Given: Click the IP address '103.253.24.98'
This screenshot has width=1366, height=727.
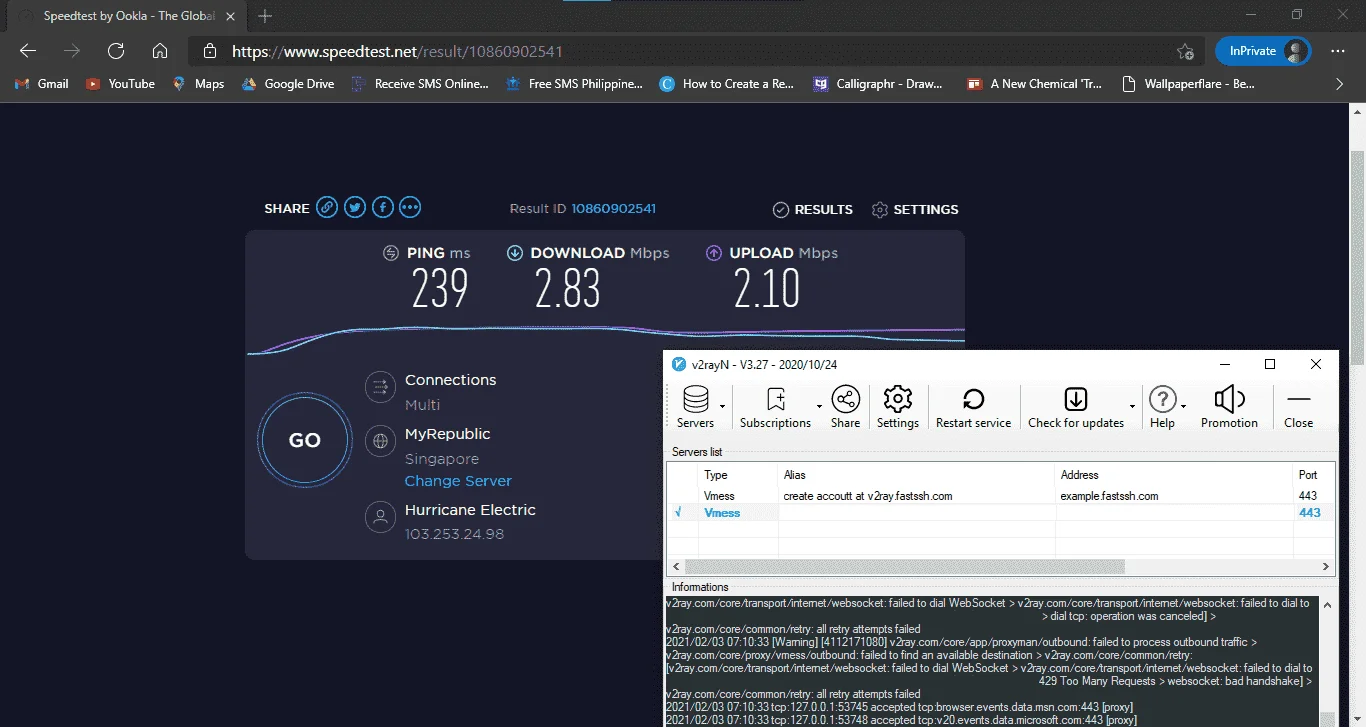Looking at the screenshot, I should 454,534.
